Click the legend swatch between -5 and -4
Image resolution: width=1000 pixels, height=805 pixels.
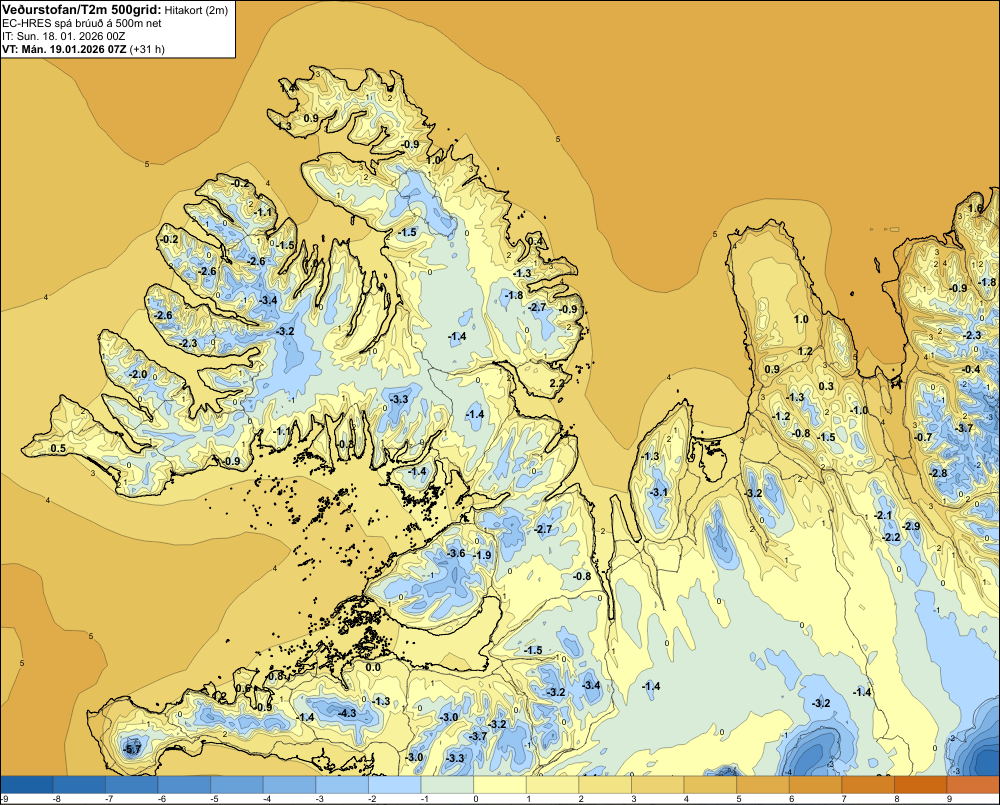[x=237, y=785]
